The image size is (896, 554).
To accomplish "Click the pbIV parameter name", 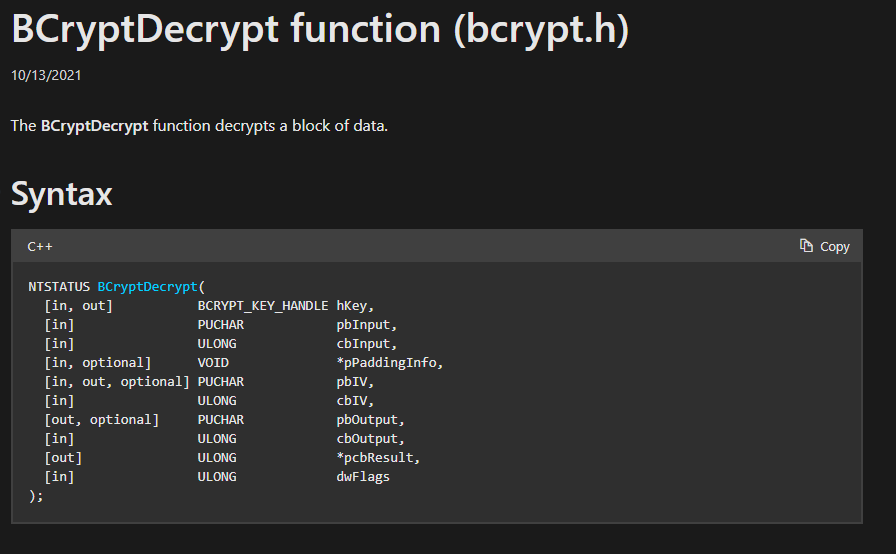I will pos(355,382).
